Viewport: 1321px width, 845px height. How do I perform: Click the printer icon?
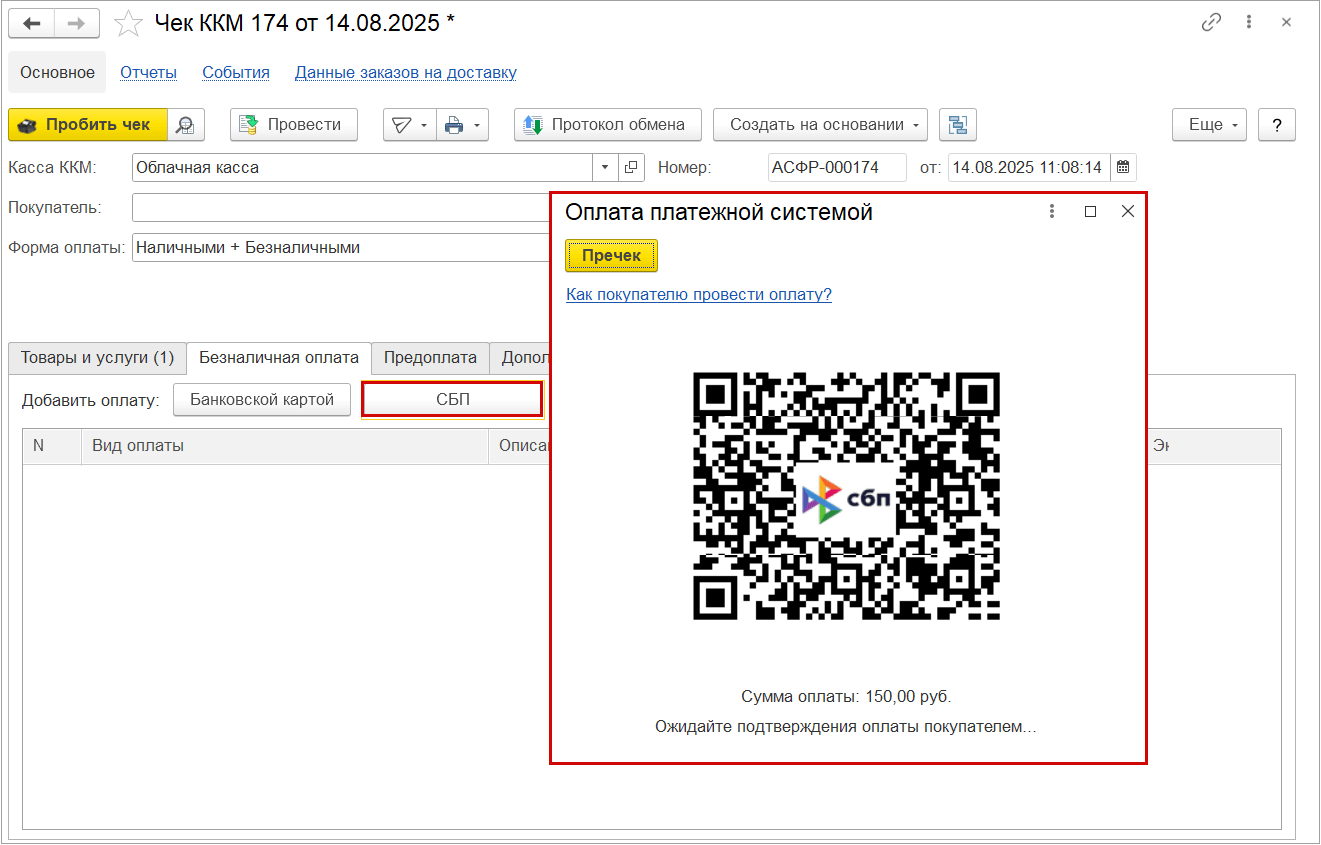pyautogui.click(x=454, y=125)
